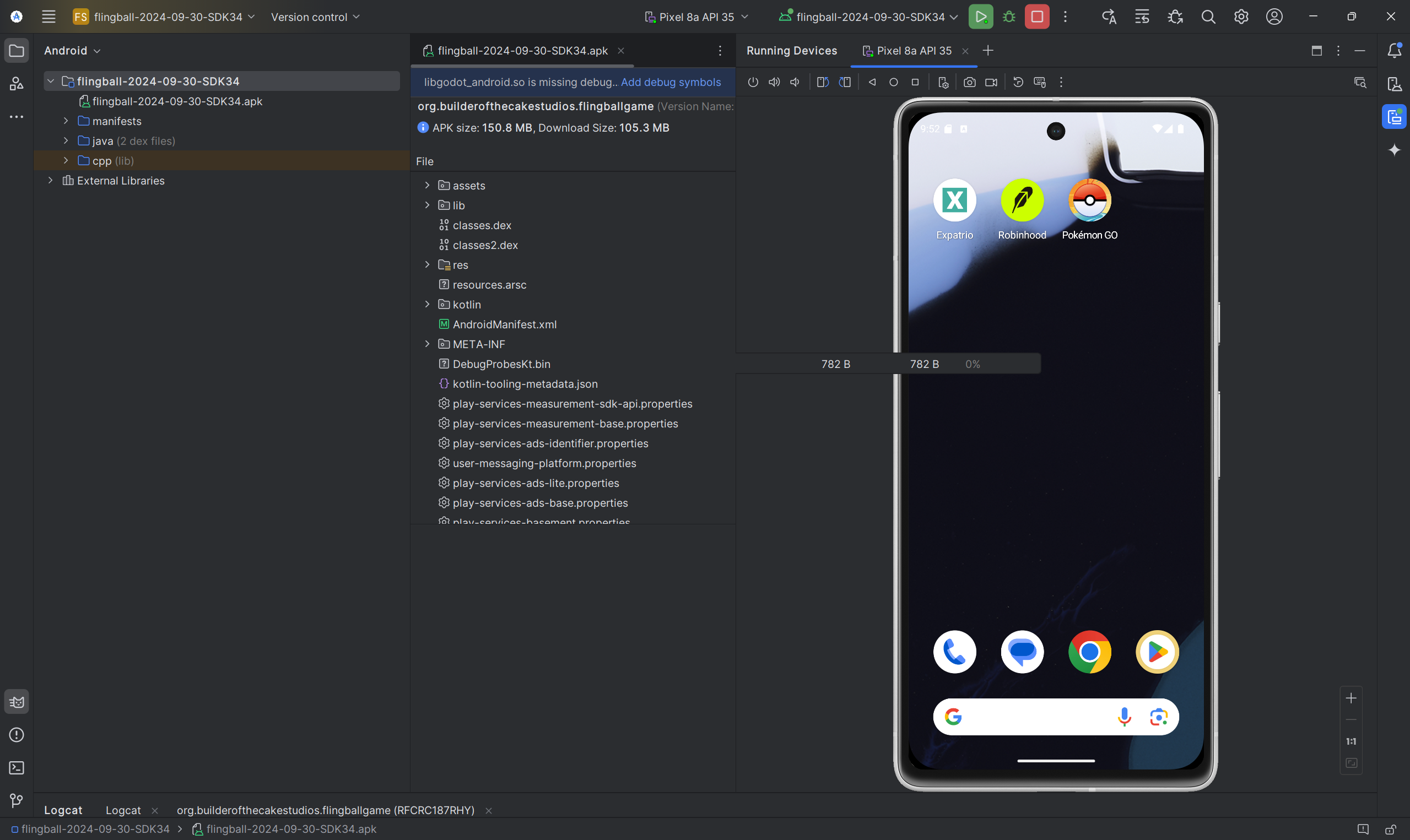The height and width of the screenshot is (840, 1410).
Task: Record the emulator screen with video icon
Action: pyautogui.click(x=991, y=83)
